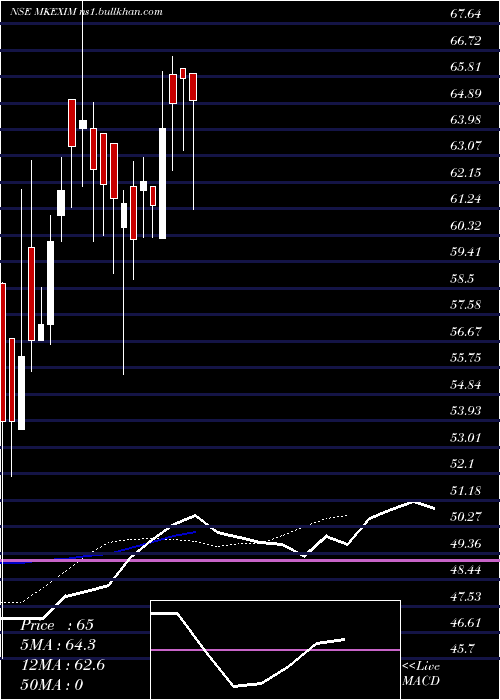500x700 pixels.
Task: Click the 51.18 price axis label
Action: point(466,490)
